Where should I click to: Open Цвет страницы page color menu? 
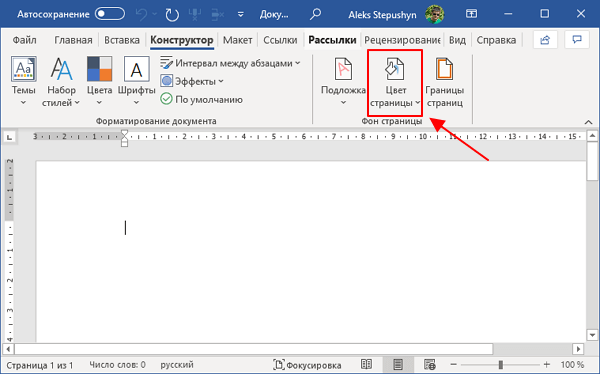click(x=395, y=82)
